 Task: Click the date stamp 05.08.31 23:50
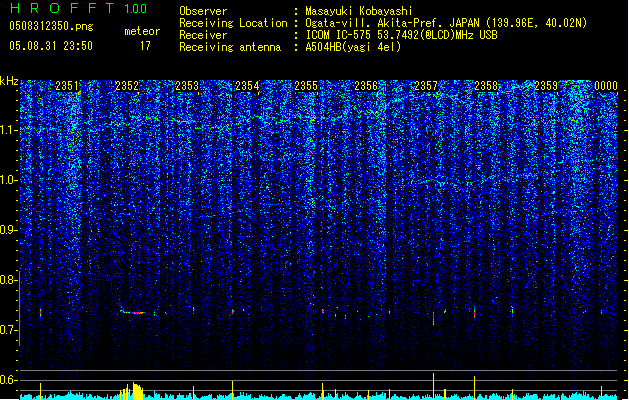click(51, 46)
